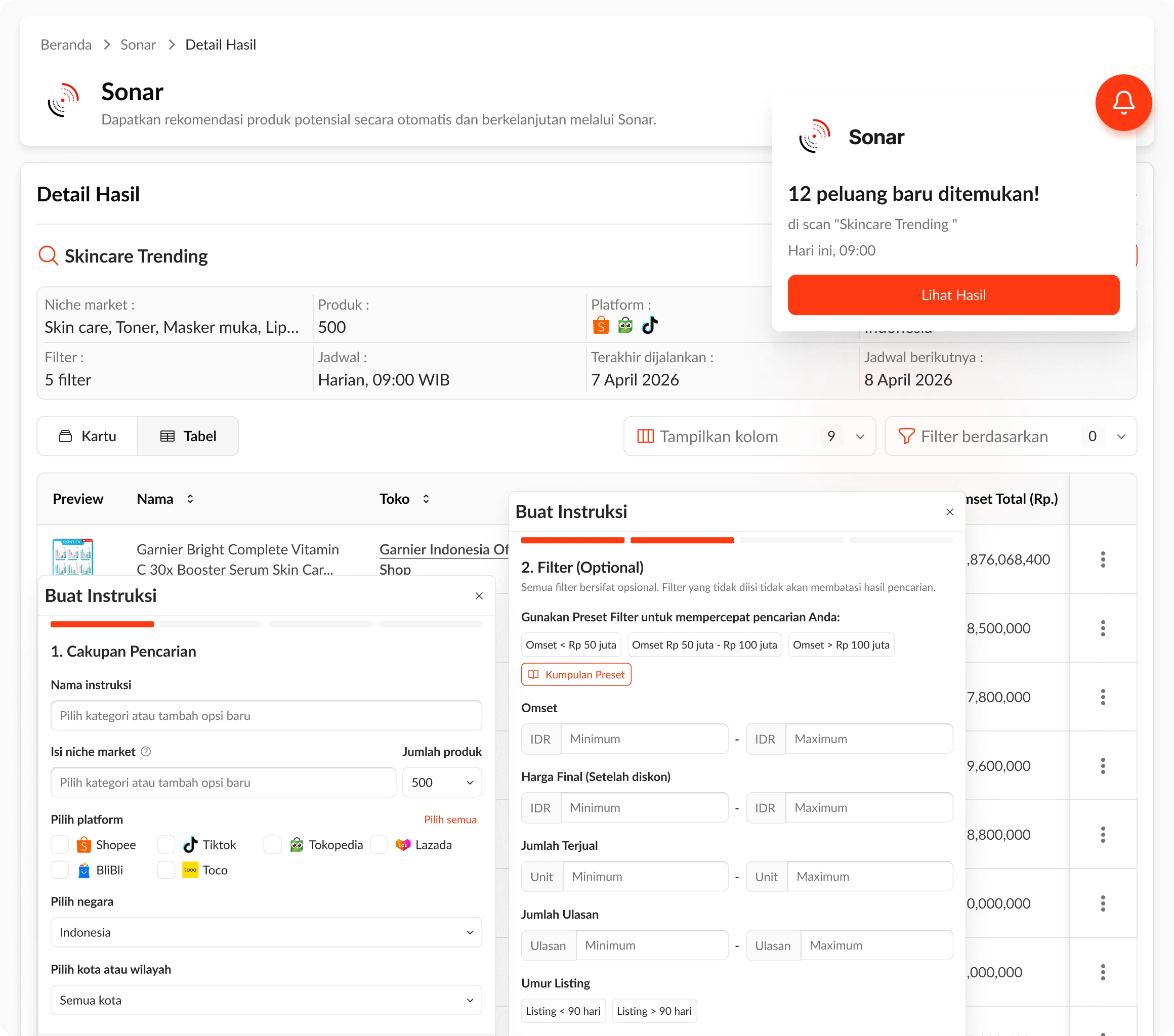Click help icon next to Isi niche market
Viewport: 1174px width, 1036px height.
tap(146, 752)
